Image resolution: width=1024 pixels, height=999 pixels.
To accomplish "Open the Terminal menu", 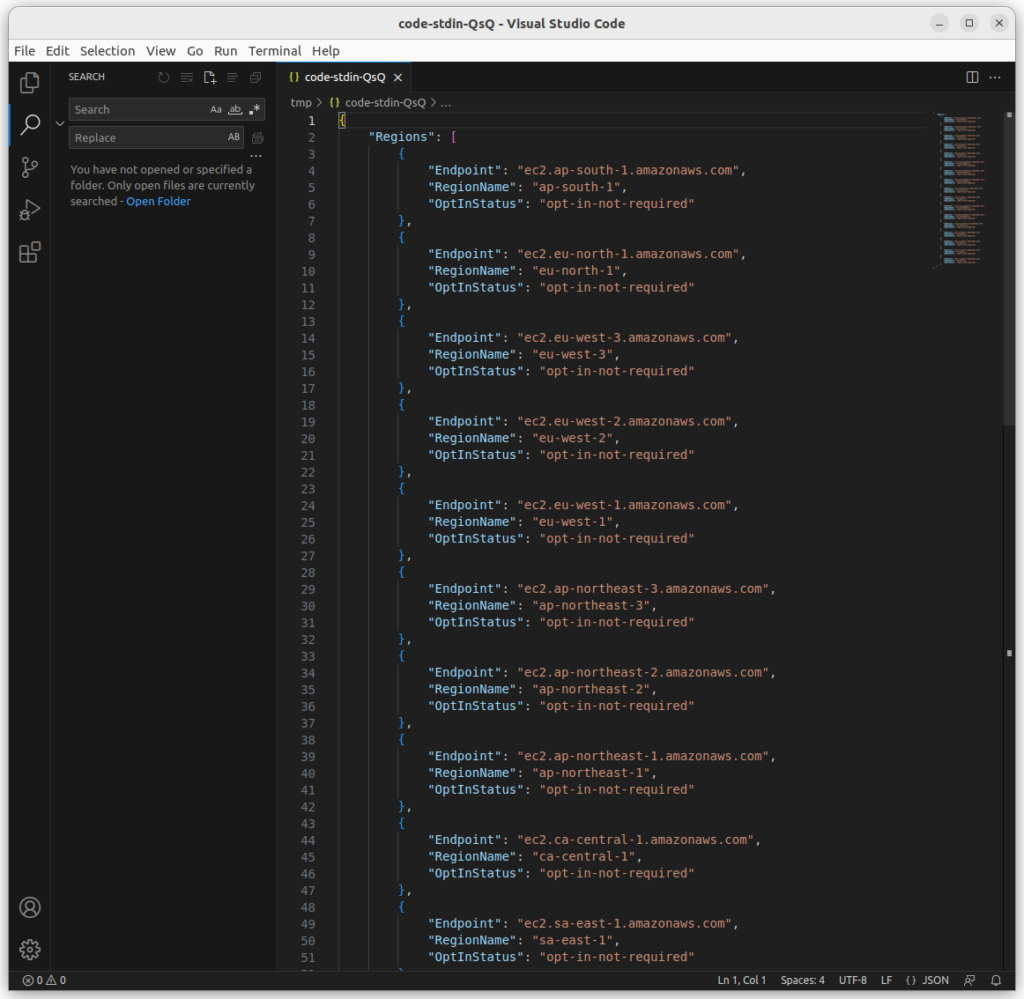I will pos(274,51).
